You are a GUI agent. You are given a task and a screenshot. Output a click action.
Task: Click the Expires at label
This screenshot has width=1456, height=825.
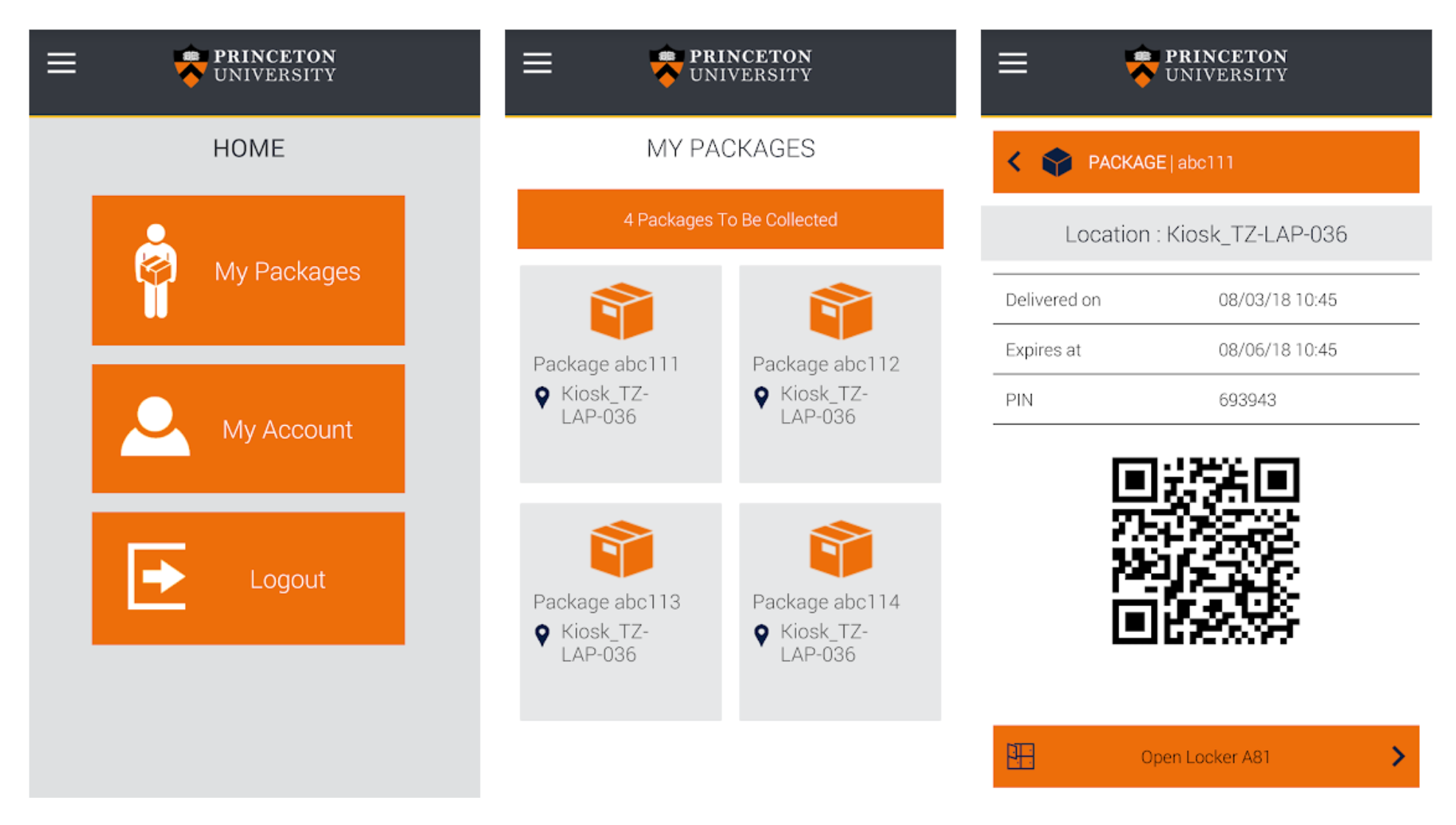pyautogui.click(x=1043, y=350)
